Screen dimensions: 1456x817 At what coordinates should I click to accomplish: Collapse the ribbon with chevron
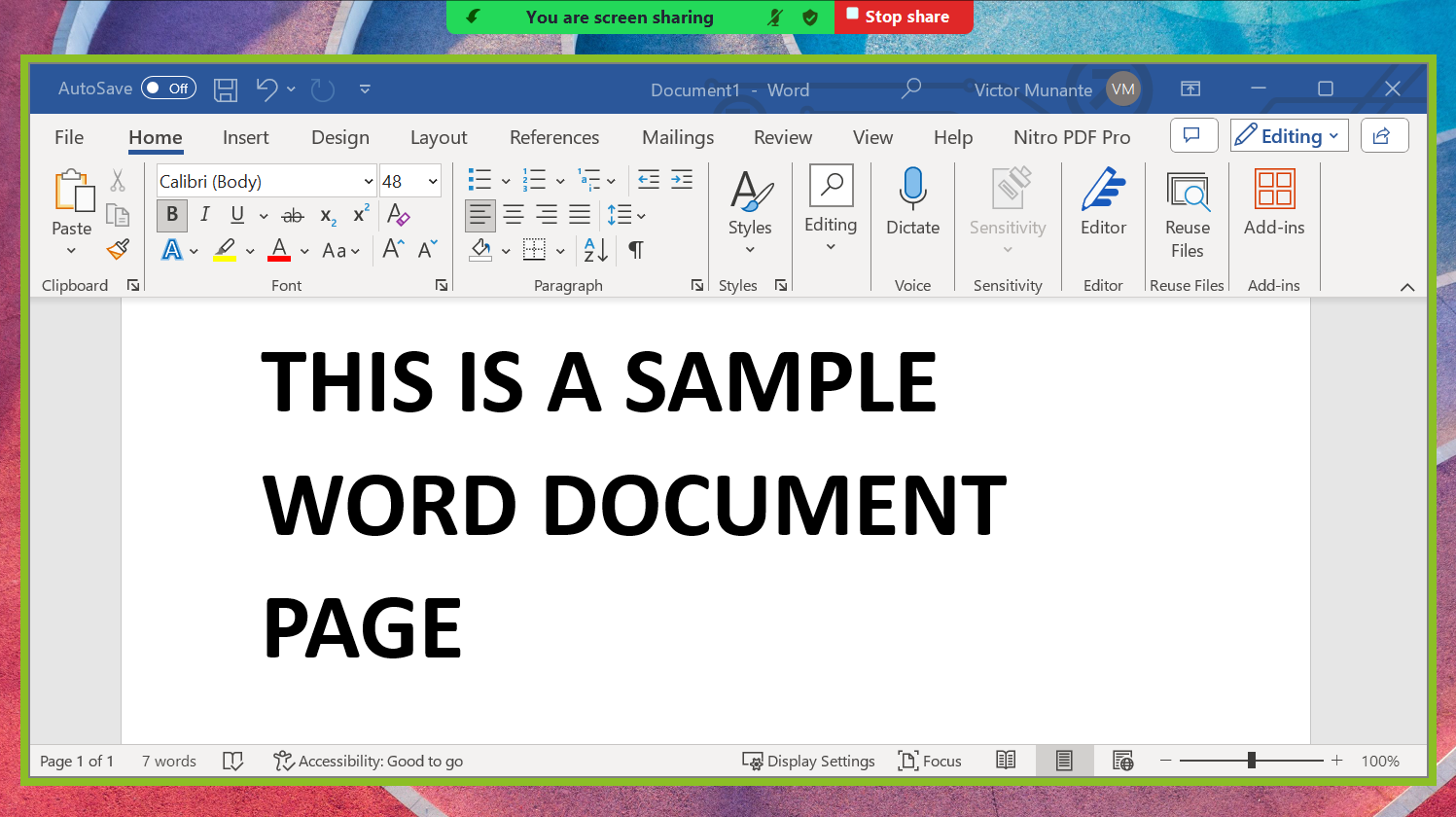(1407, 287)
